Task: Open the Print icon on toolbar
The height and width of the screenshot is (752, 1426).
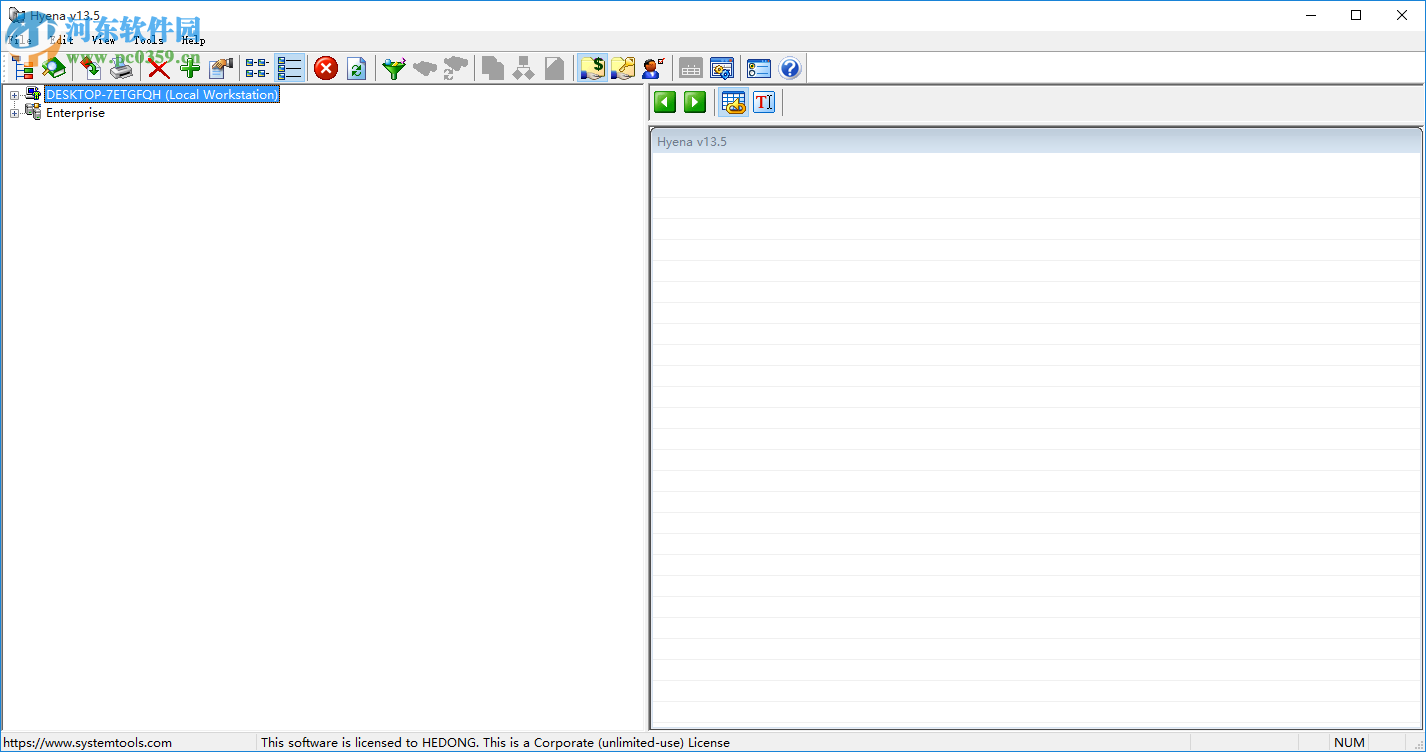Action: pyautogui.click(x=122, y=68)
